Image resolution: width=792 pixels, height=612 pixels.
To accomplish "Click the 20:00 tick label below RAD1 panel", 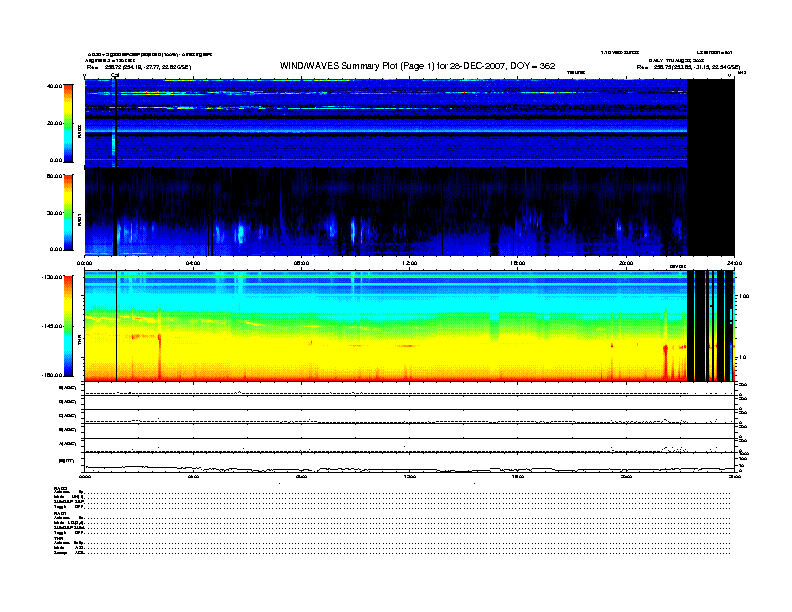I will [x=626, y=263].
